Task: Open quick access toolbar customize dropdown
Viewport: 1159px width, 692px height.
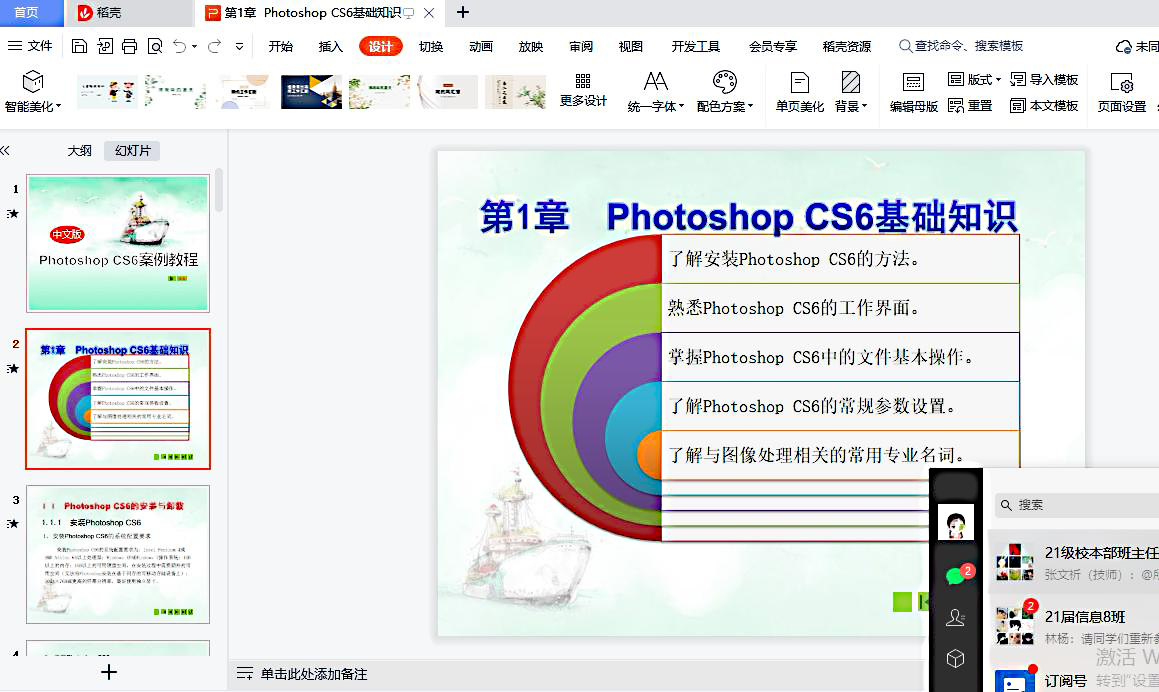Action: coord(239,47)
